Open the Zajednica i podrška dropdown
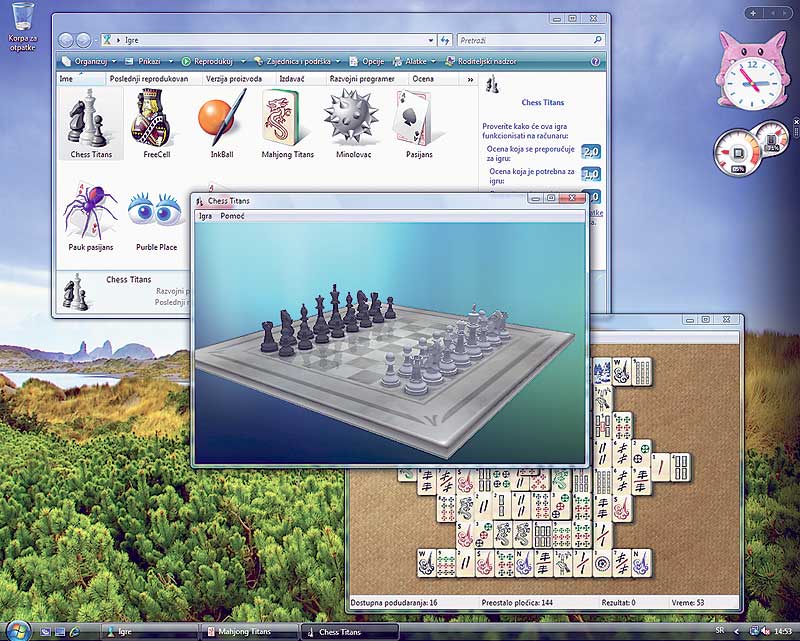This screenshot has width=800, height=641. (x=297, y=62)
